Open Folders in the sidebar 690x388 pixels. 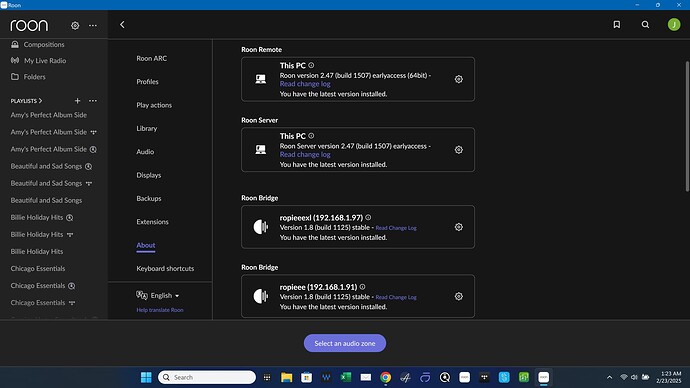coord(34,77)
